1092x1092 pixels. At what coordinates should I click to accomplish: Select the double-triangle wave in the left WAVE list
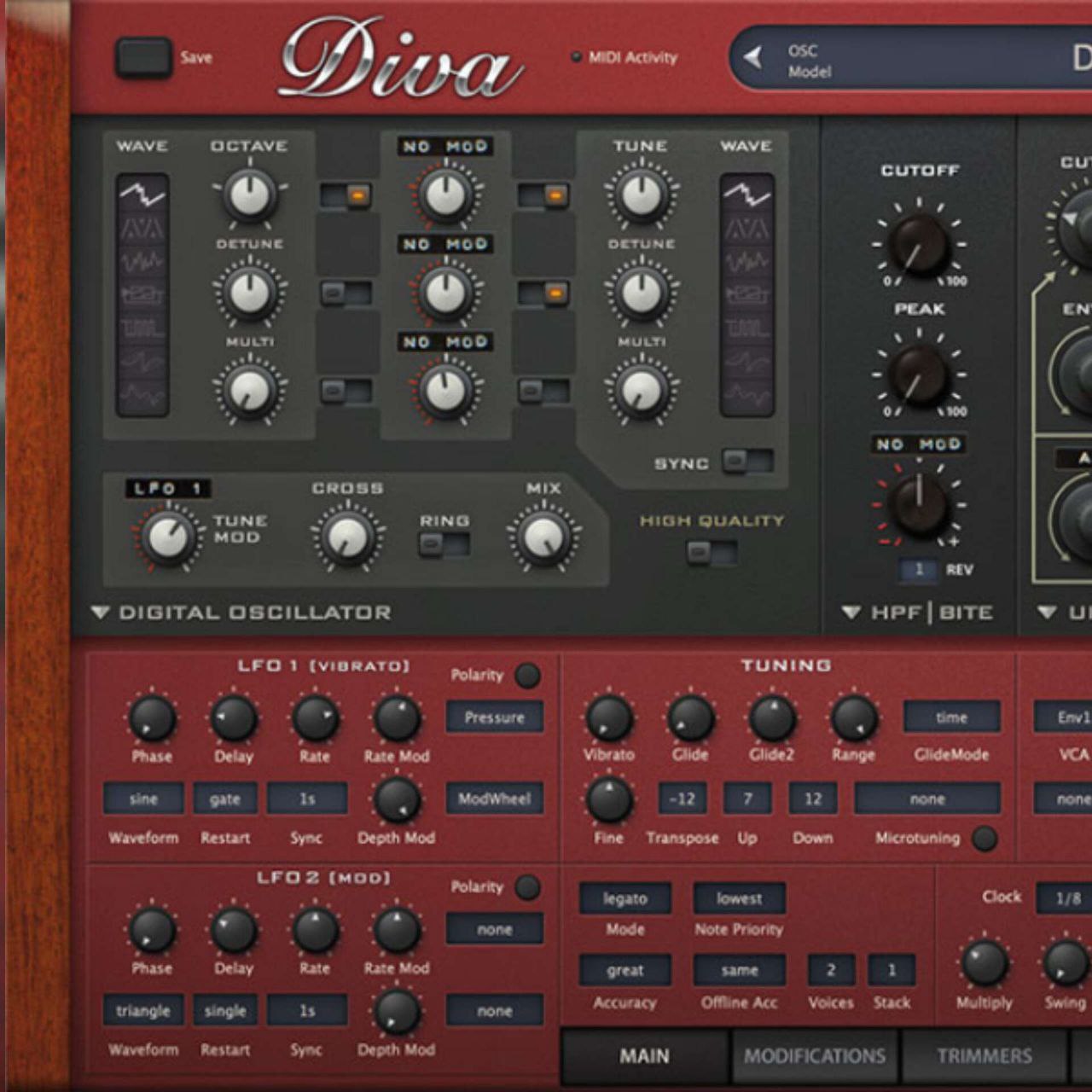[x=142, y=229]
